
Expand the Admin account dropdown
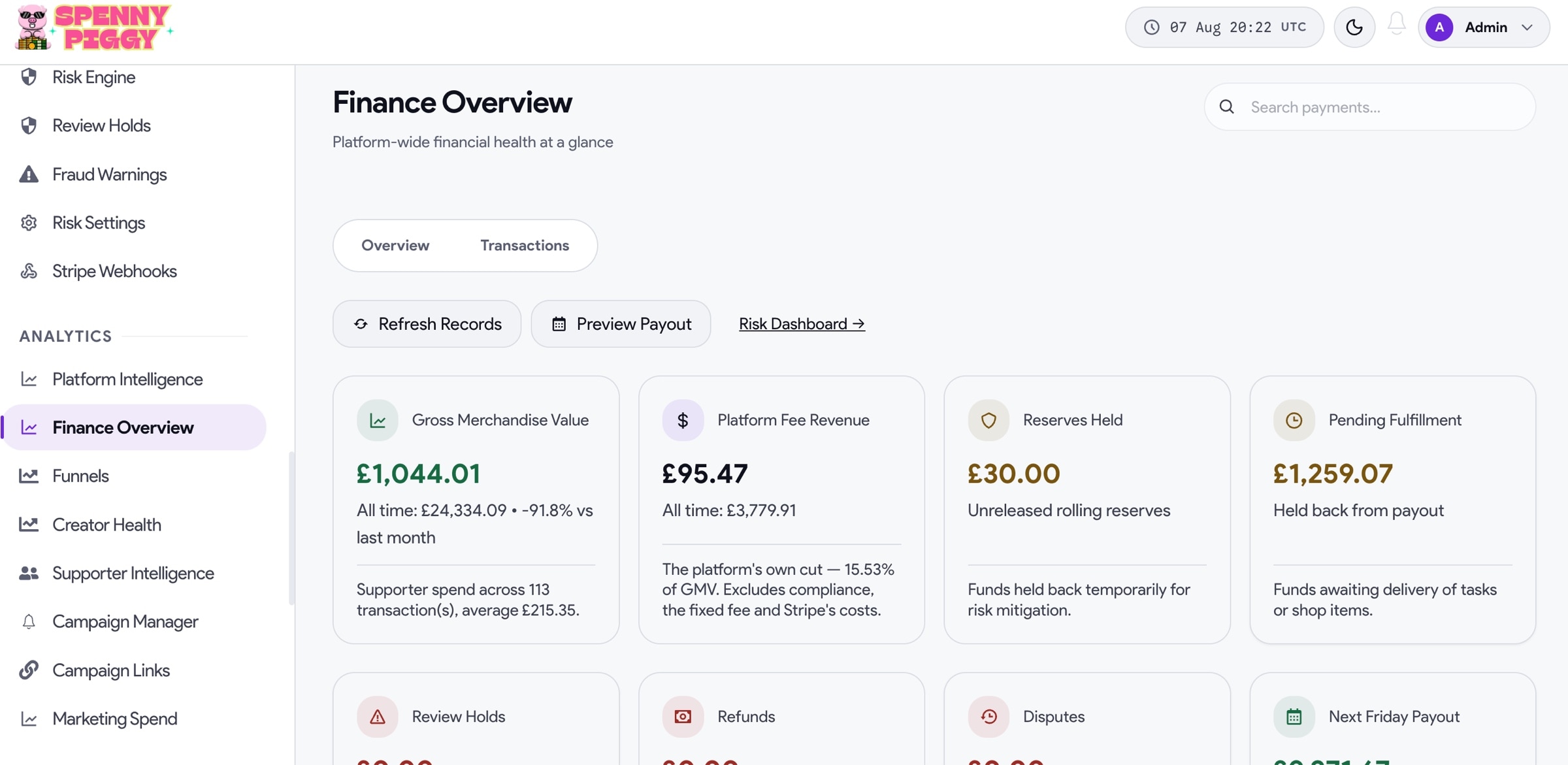1484,27
